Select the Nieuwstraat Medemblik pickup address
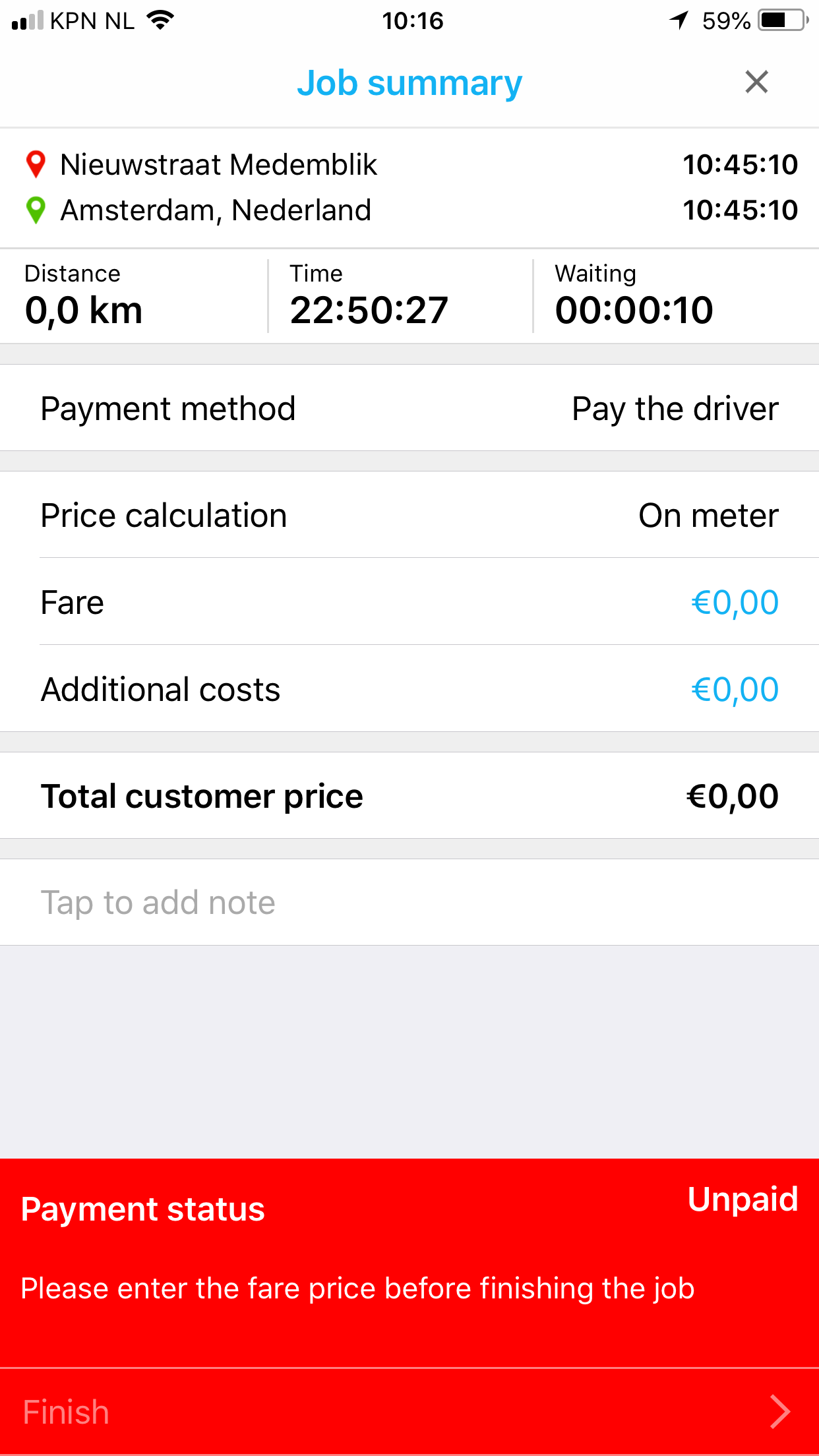 click(218, 165)
